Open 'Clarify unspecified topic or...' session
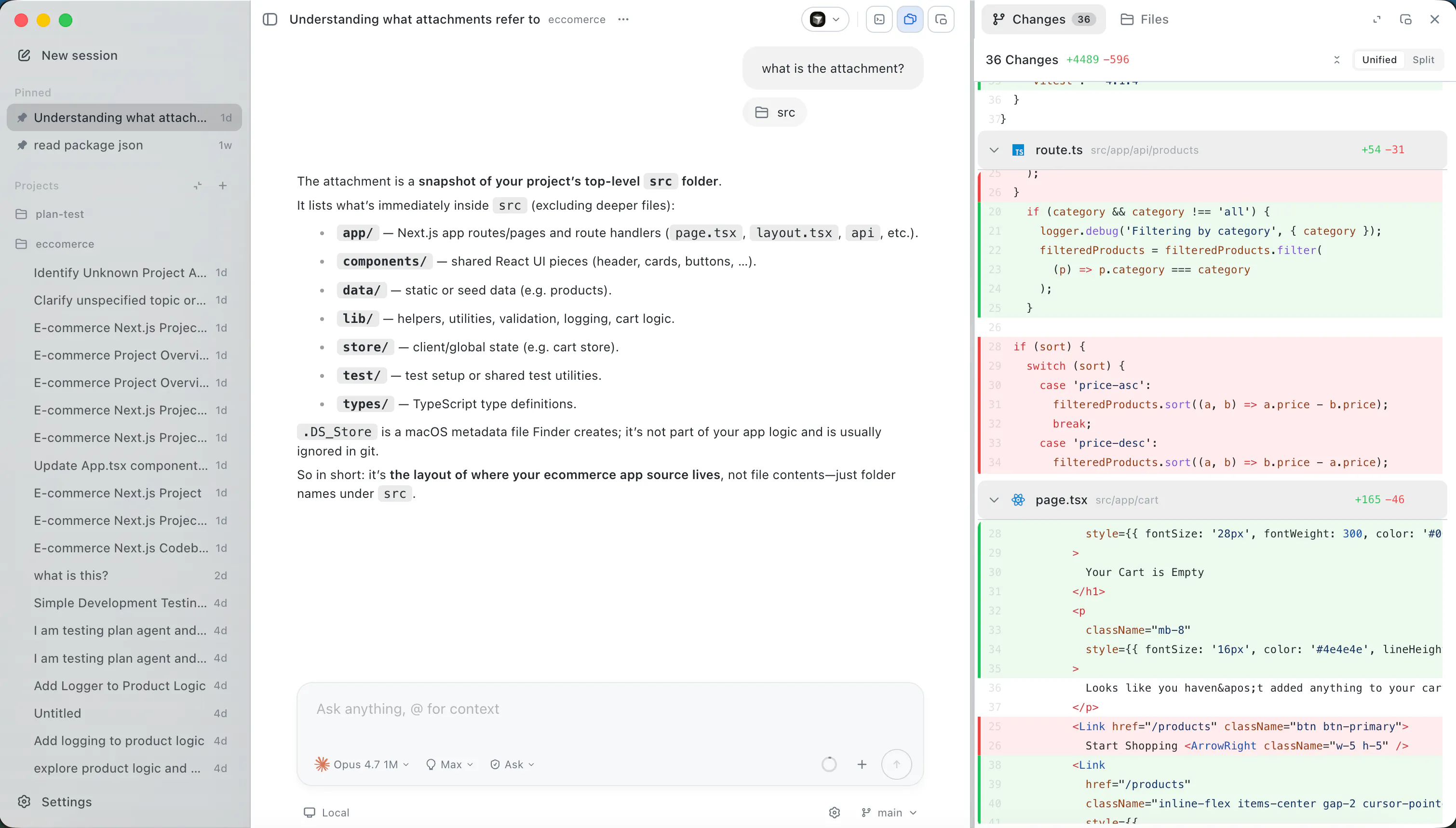This screenshot has height=828, width=1456. pos(124,300)
